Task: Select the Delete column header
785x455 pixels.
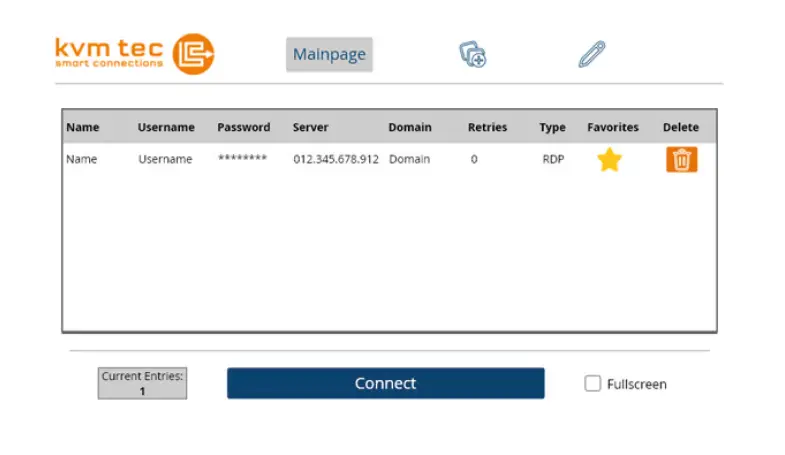Action: (681, 127)
